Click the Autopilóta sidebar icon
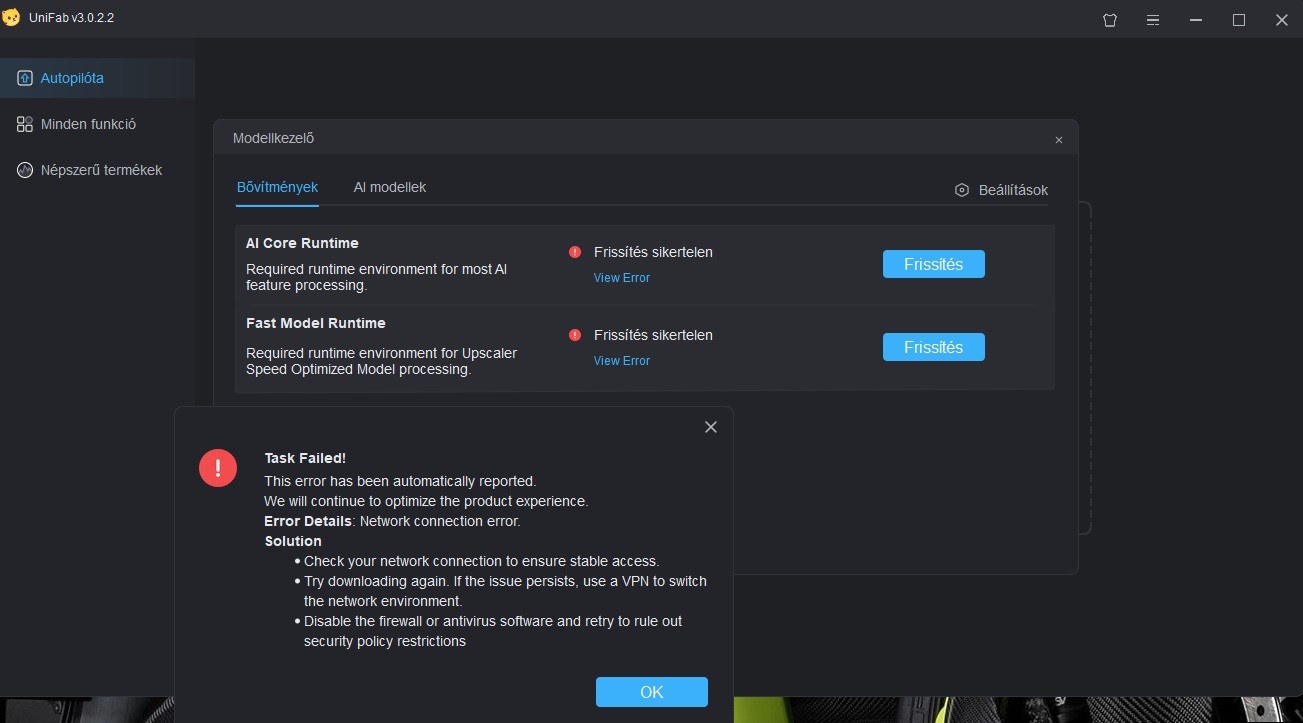 (25, 78)
